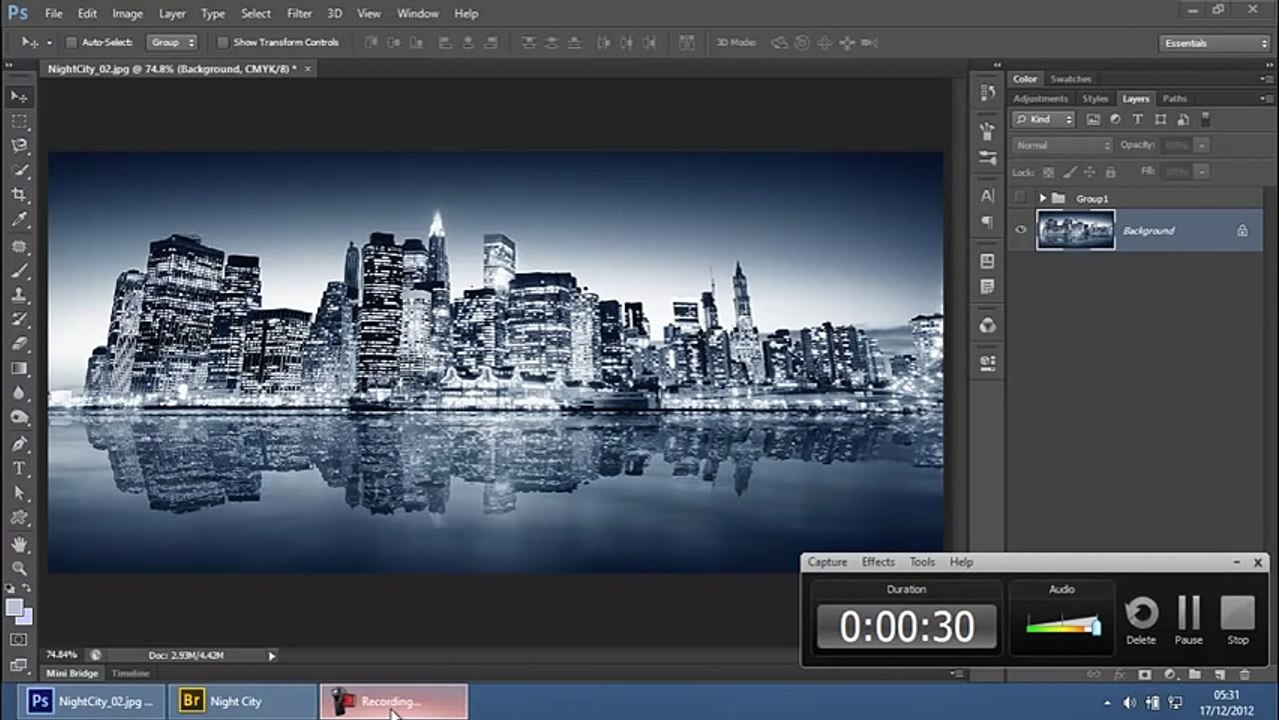Select the History Brush tool
The width and height of the screenshot is (1279, 720).
coord(19,320)
